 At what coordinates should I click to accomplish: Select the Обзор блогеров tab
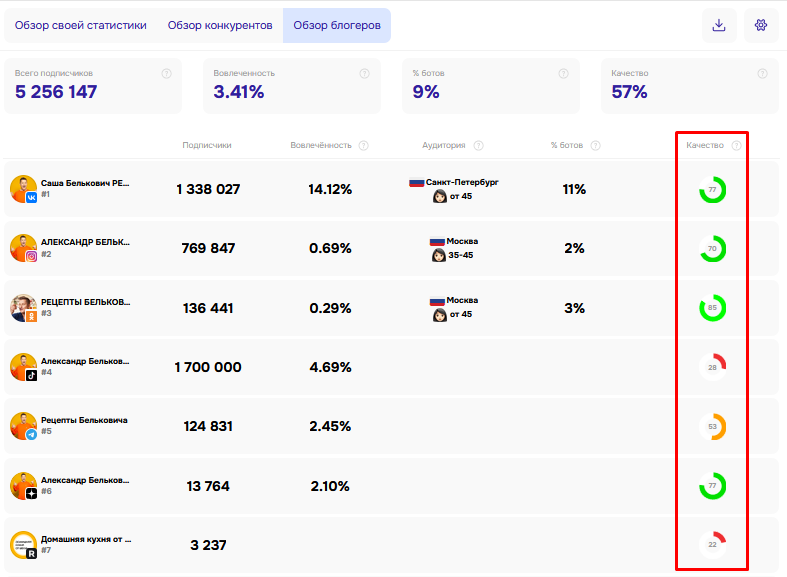(x=337, y=26)
